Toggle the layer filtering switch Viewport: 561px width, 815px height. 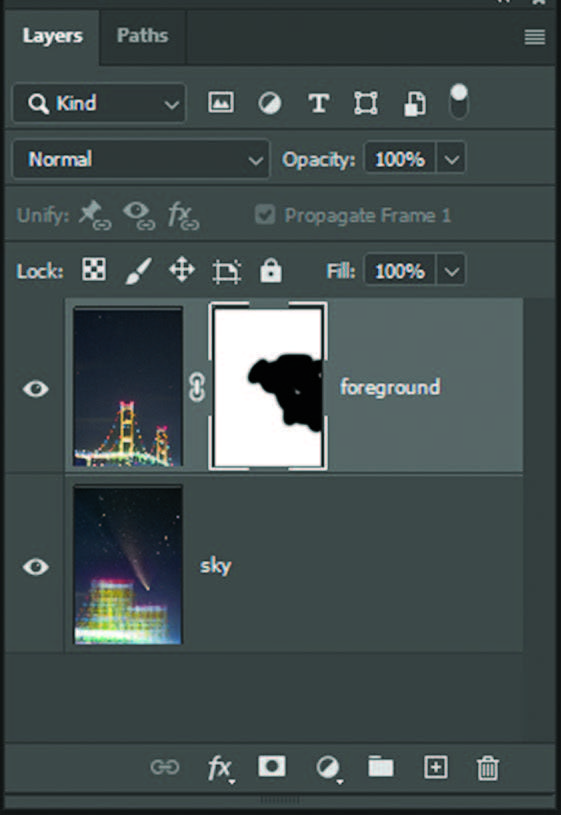point(459,102)
